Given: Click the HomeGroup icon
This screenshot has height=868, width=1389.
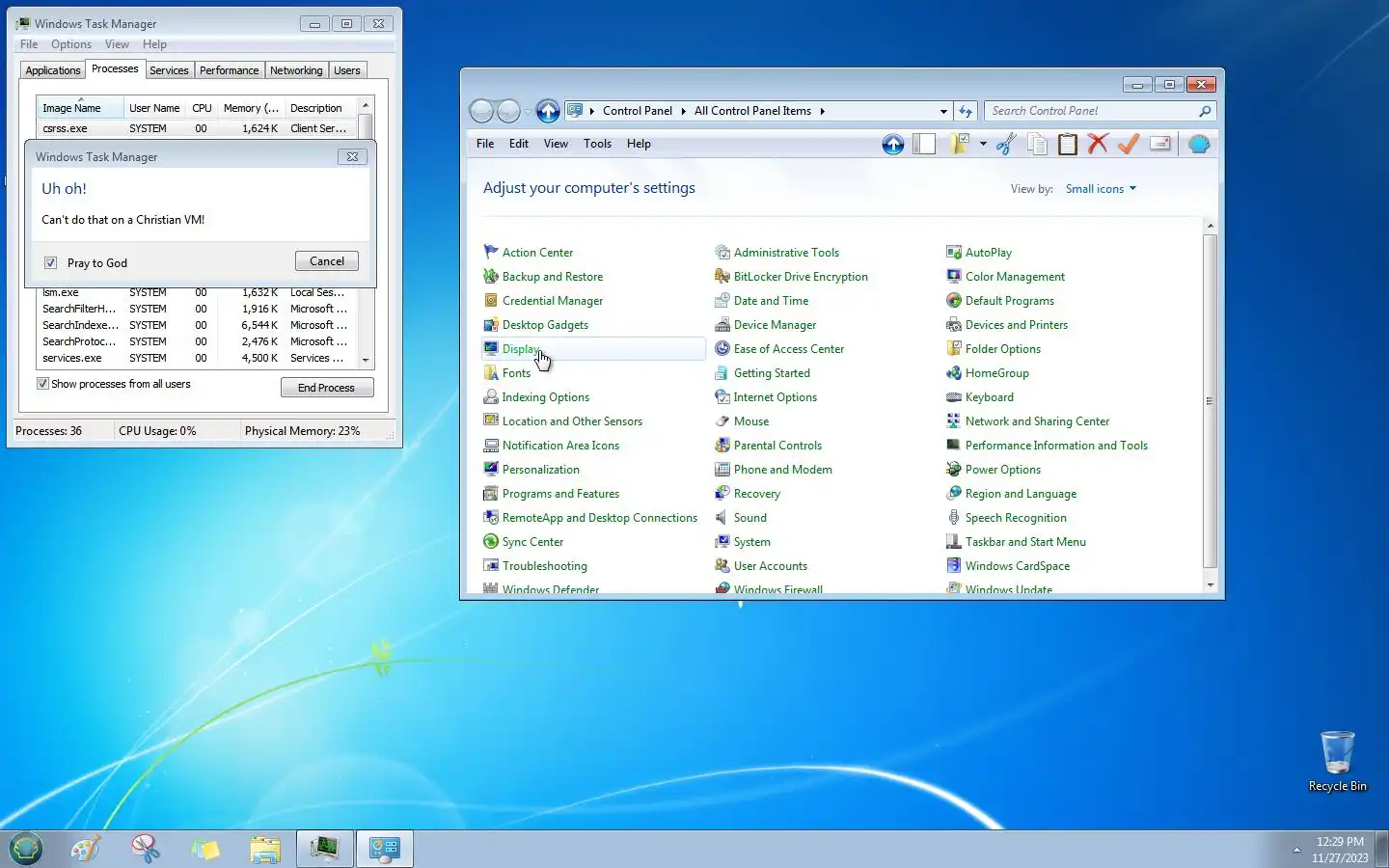Looking at the screenshot, I should click(954, 372).
